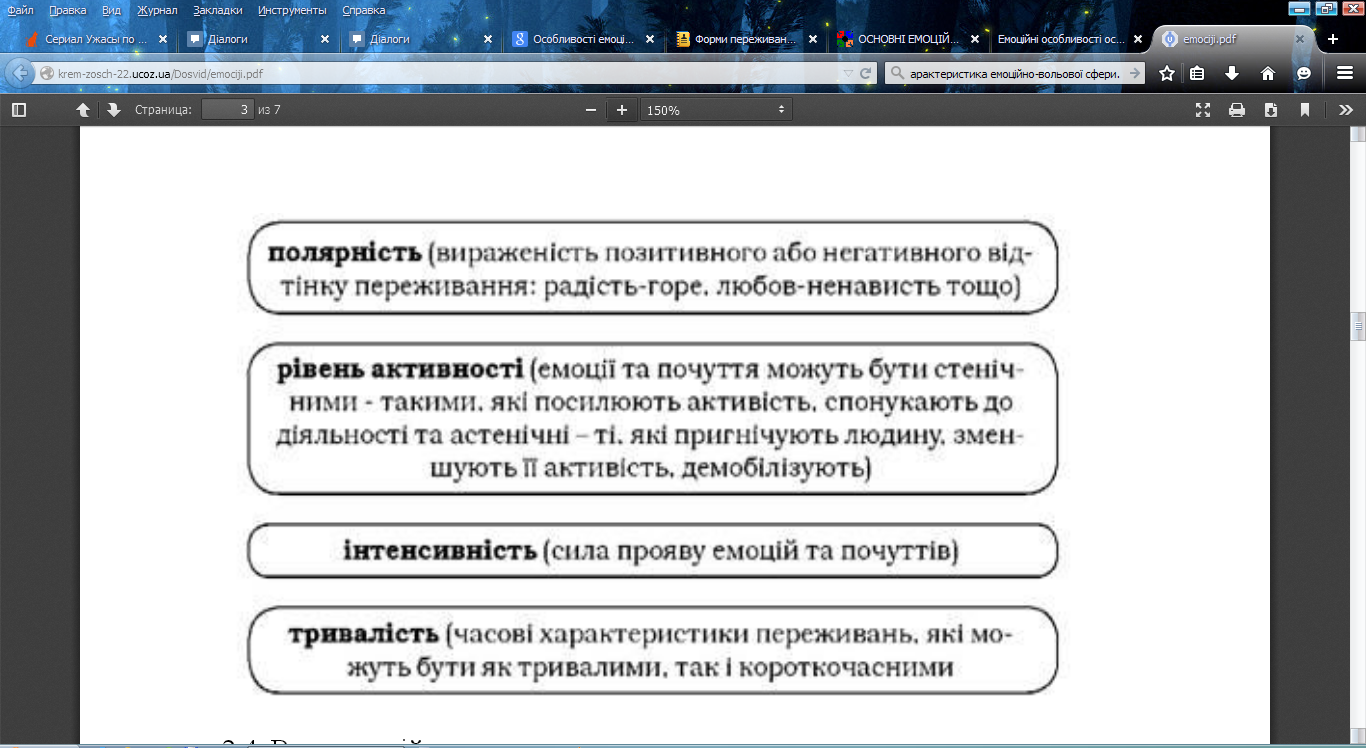1366x748 pixels.
Task: Click the scrollbar up arrow
Action: tap(1358, 134)
